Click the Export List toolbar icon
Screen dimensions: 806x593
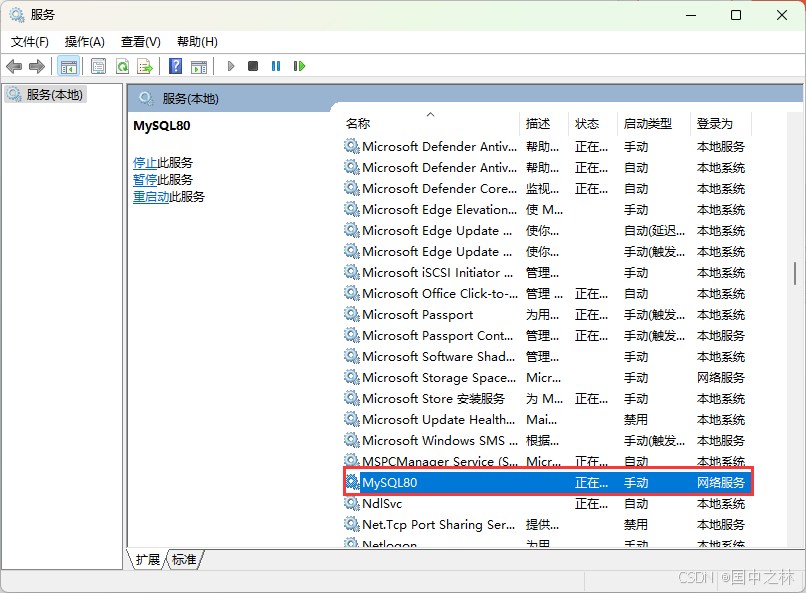[x=145, y=66]
